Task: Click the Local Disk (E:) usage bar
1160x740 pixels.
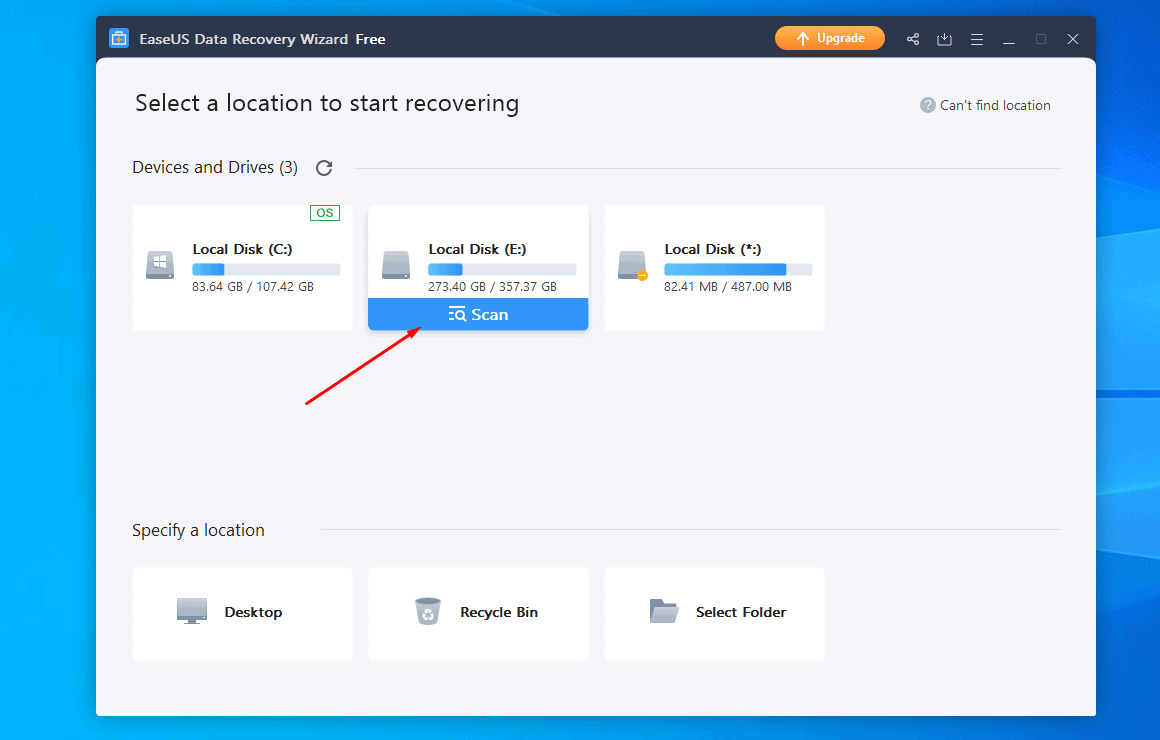Action: [502, 270]
